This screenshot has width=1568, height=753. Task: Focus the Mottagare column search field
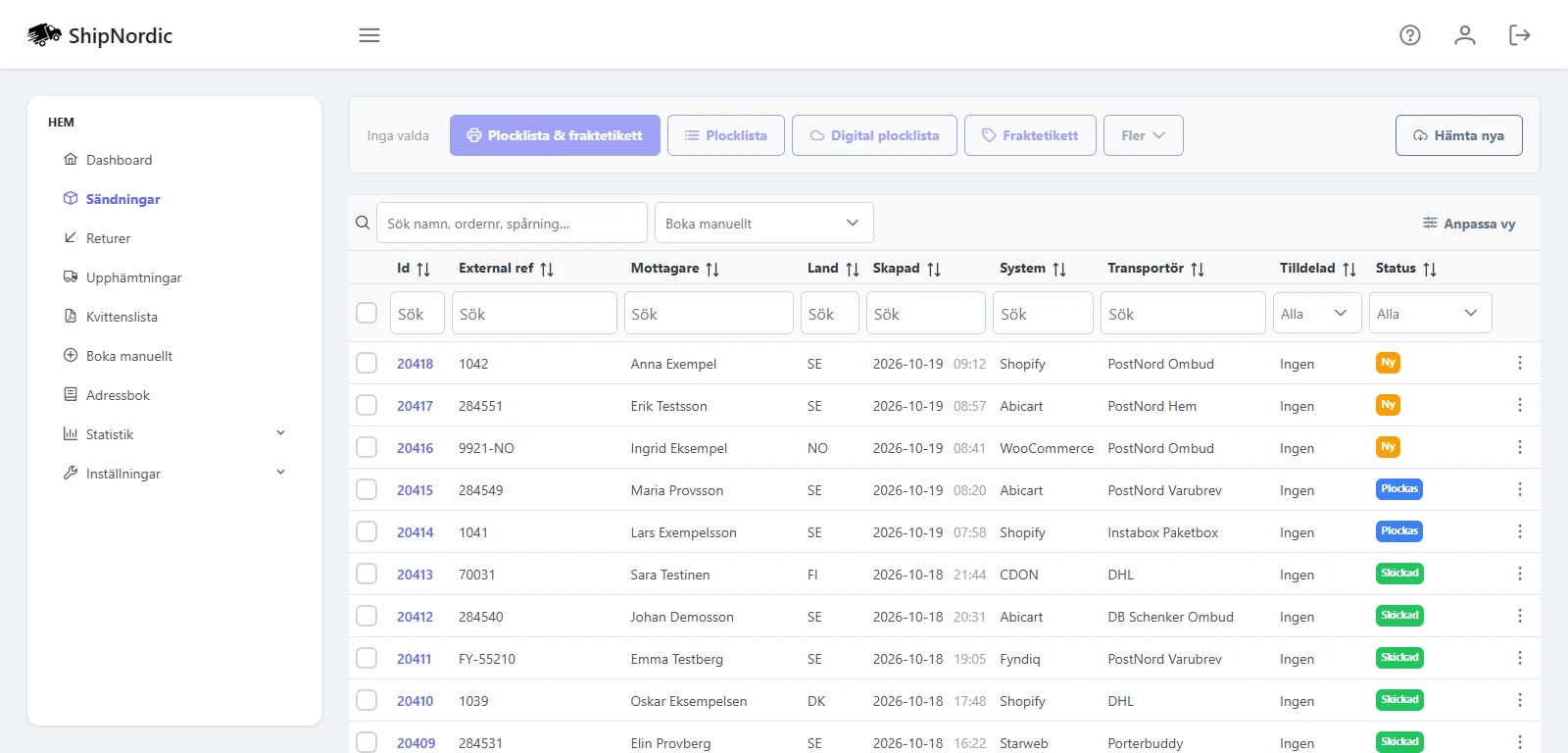pyautogui.click(x=709, y=313)
